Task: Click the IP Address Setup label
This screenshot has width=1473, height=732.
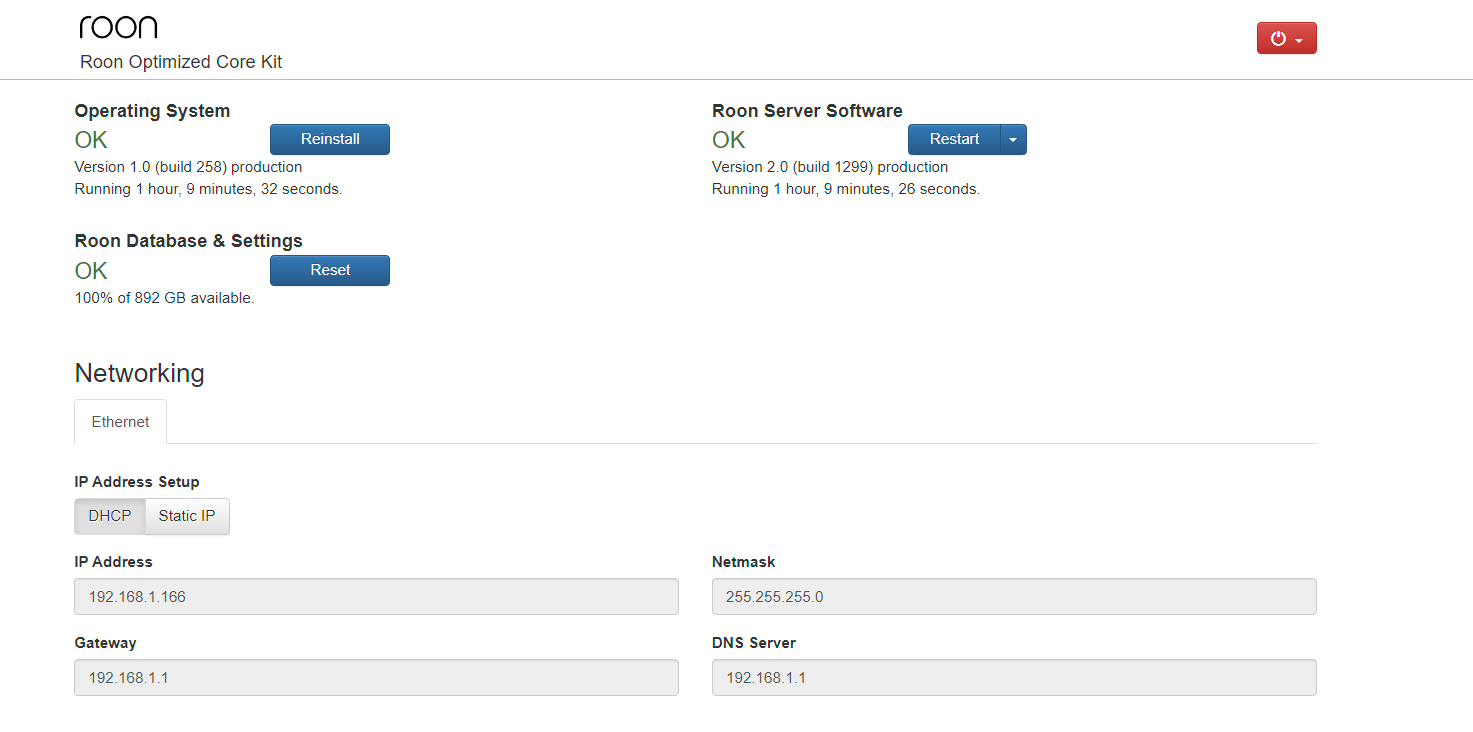Action: coord(137,482)
